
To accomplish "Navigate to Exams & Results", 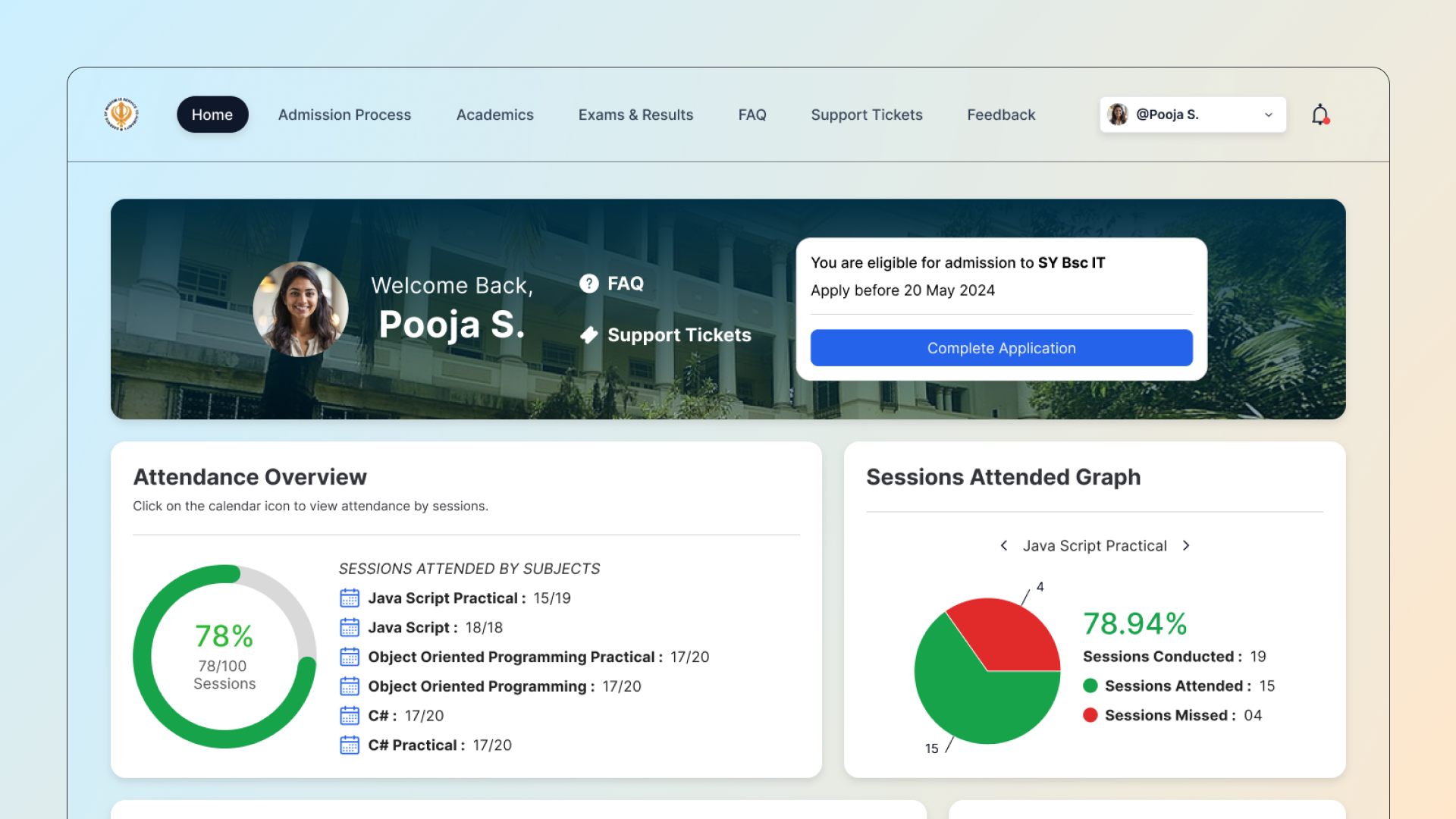I will click(635, 115).
